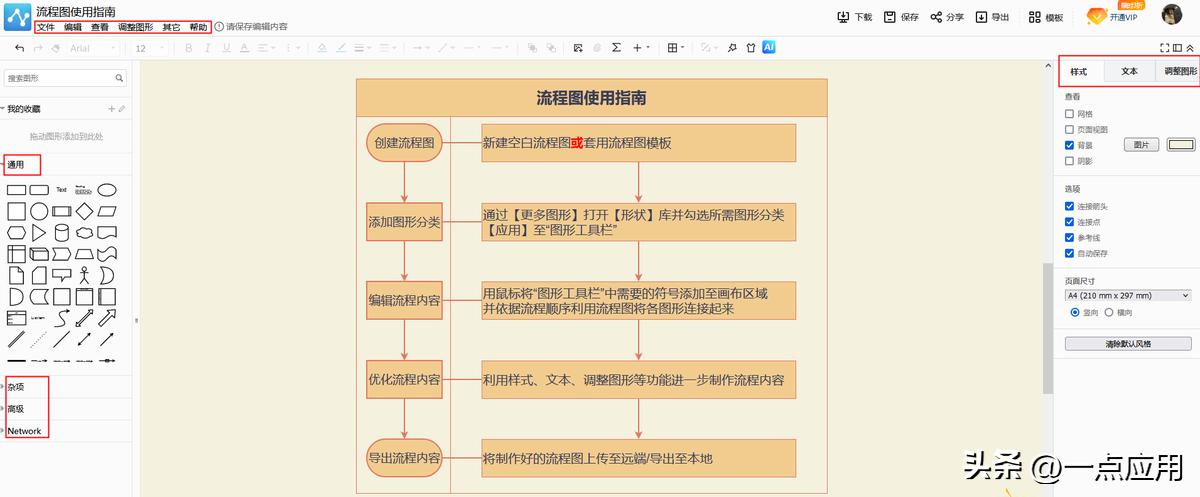Image resolution: width=1200 pixels, height=497 pixels.
Task: Open the 帮助 menu
Action: coord(199,27)
